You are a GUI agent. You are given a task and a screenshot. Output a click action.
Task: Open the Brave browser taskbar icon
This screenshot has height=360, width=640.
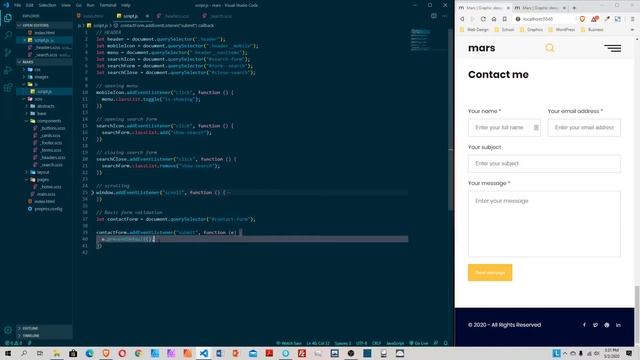click(x=106, y=353)
